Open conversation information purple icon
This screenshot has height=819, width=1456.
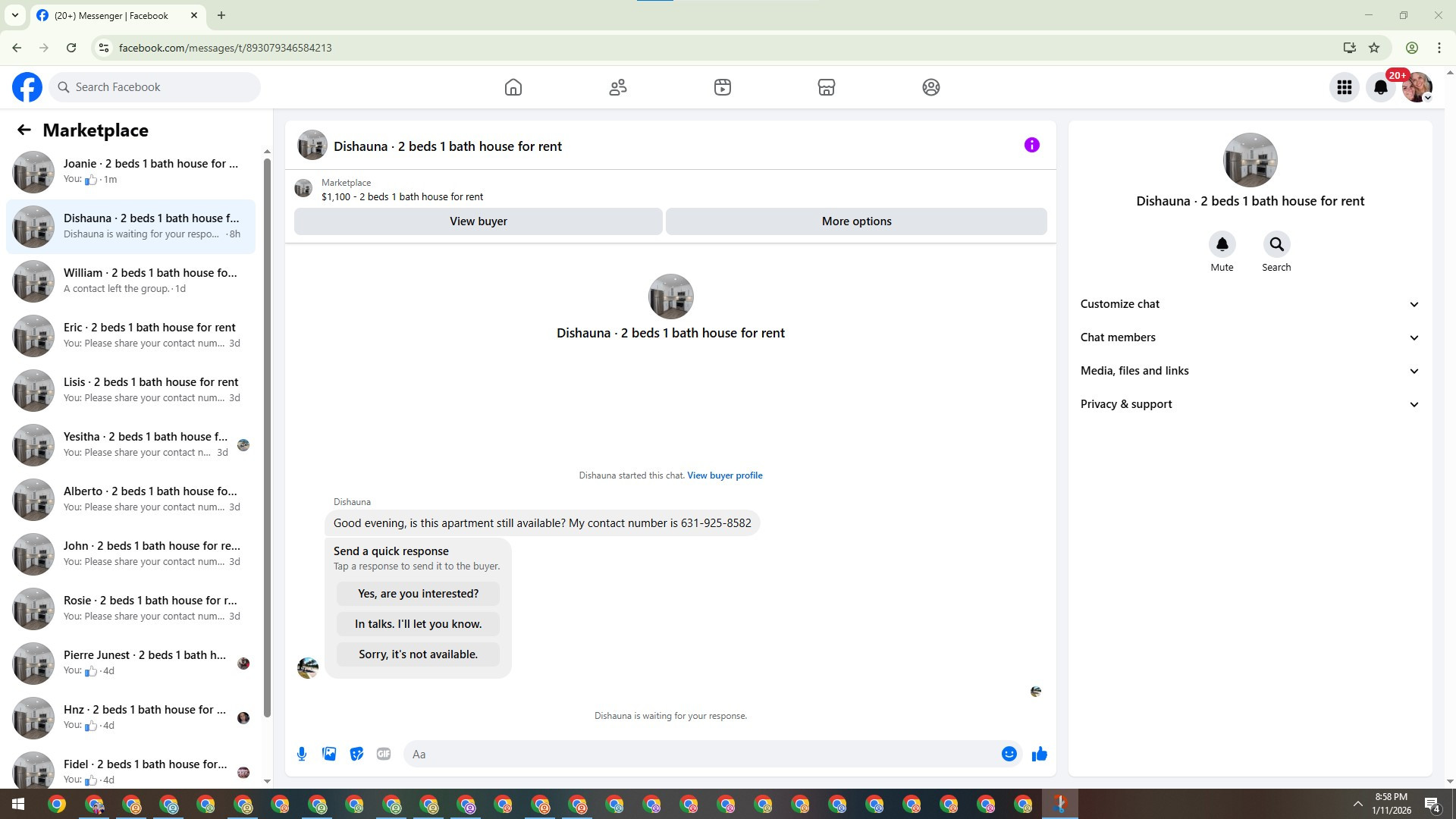coord(1032,145)
